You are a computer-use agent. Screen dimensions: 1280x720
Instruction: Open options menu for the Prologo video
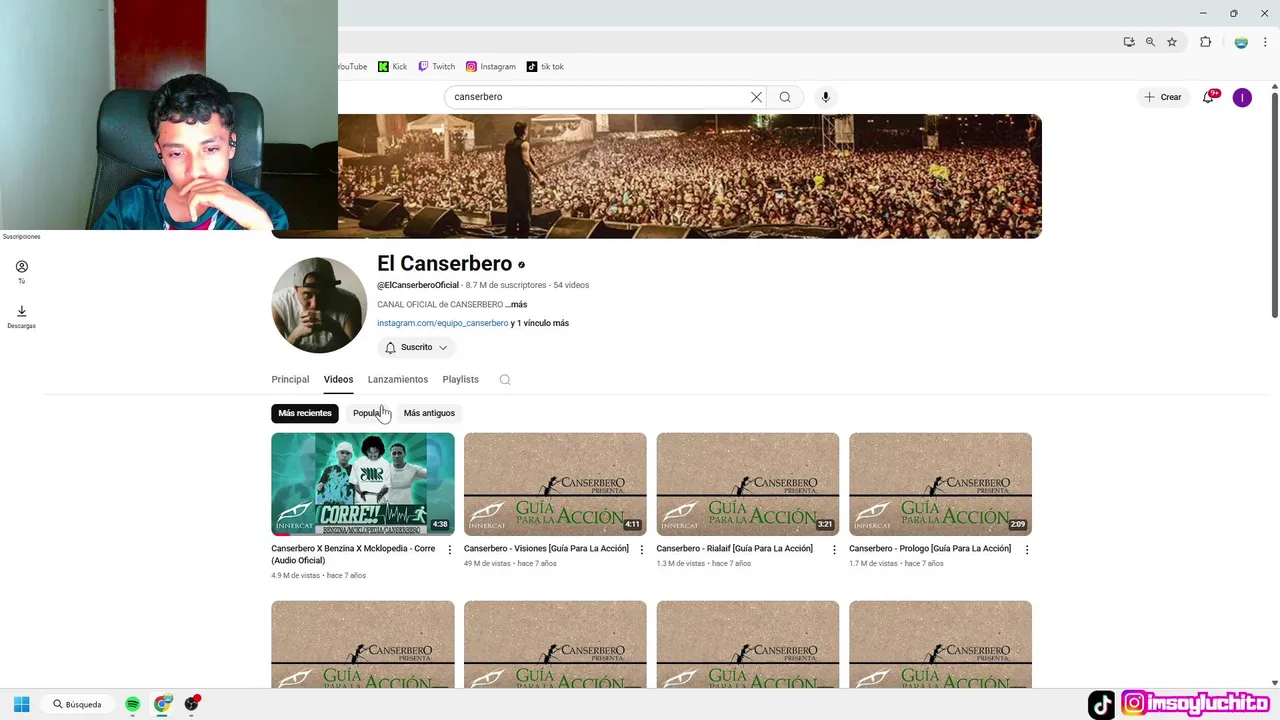[x=1027, y=550]
